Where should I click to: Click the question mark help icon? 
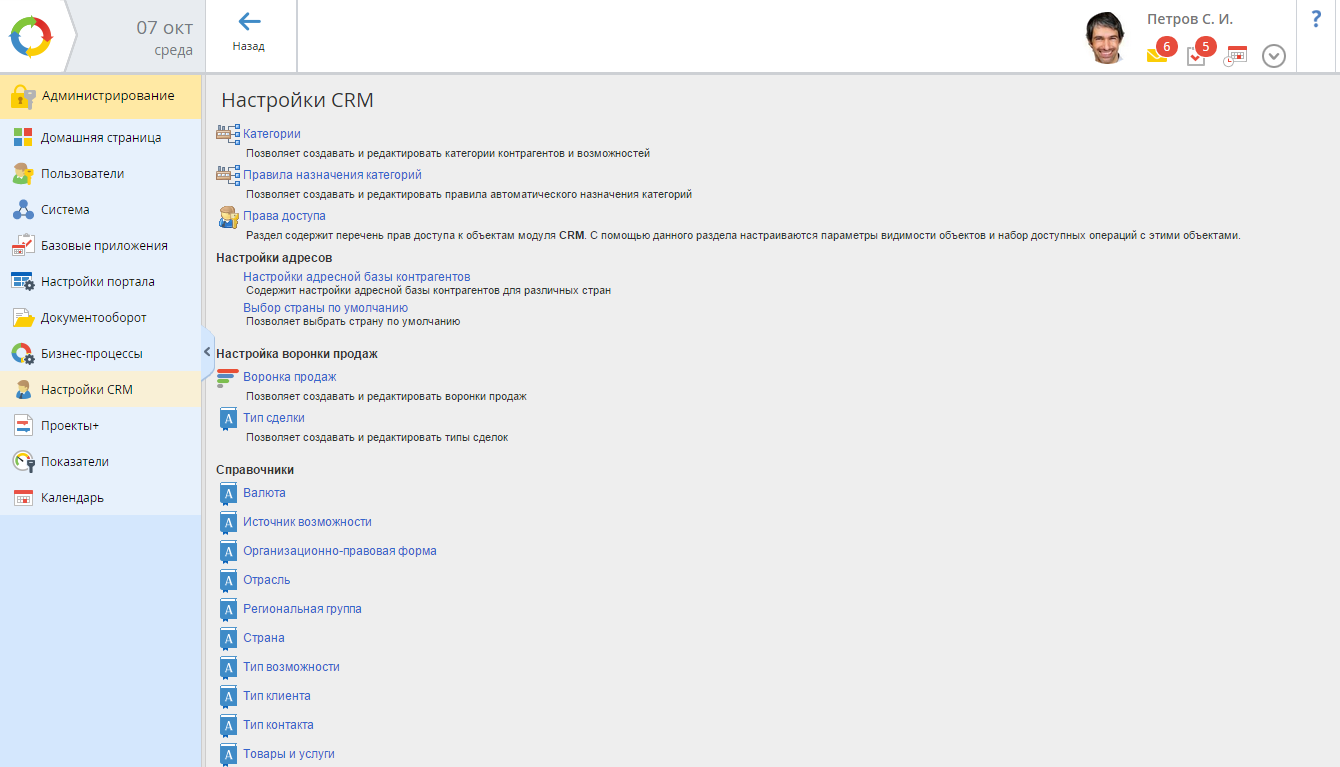1316,19
